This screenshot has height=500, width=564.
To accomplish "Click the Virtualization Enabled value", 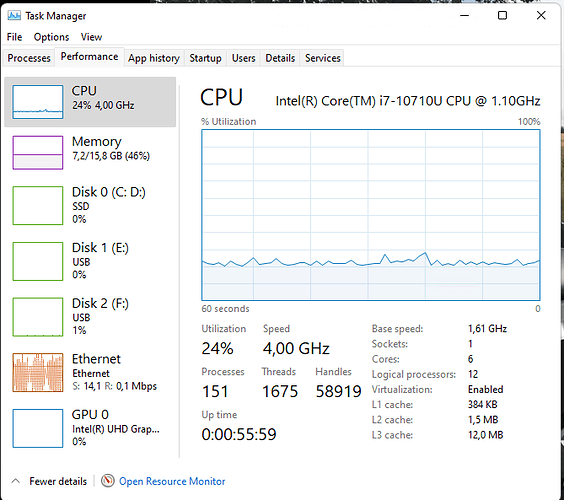I will pos(486,389).
